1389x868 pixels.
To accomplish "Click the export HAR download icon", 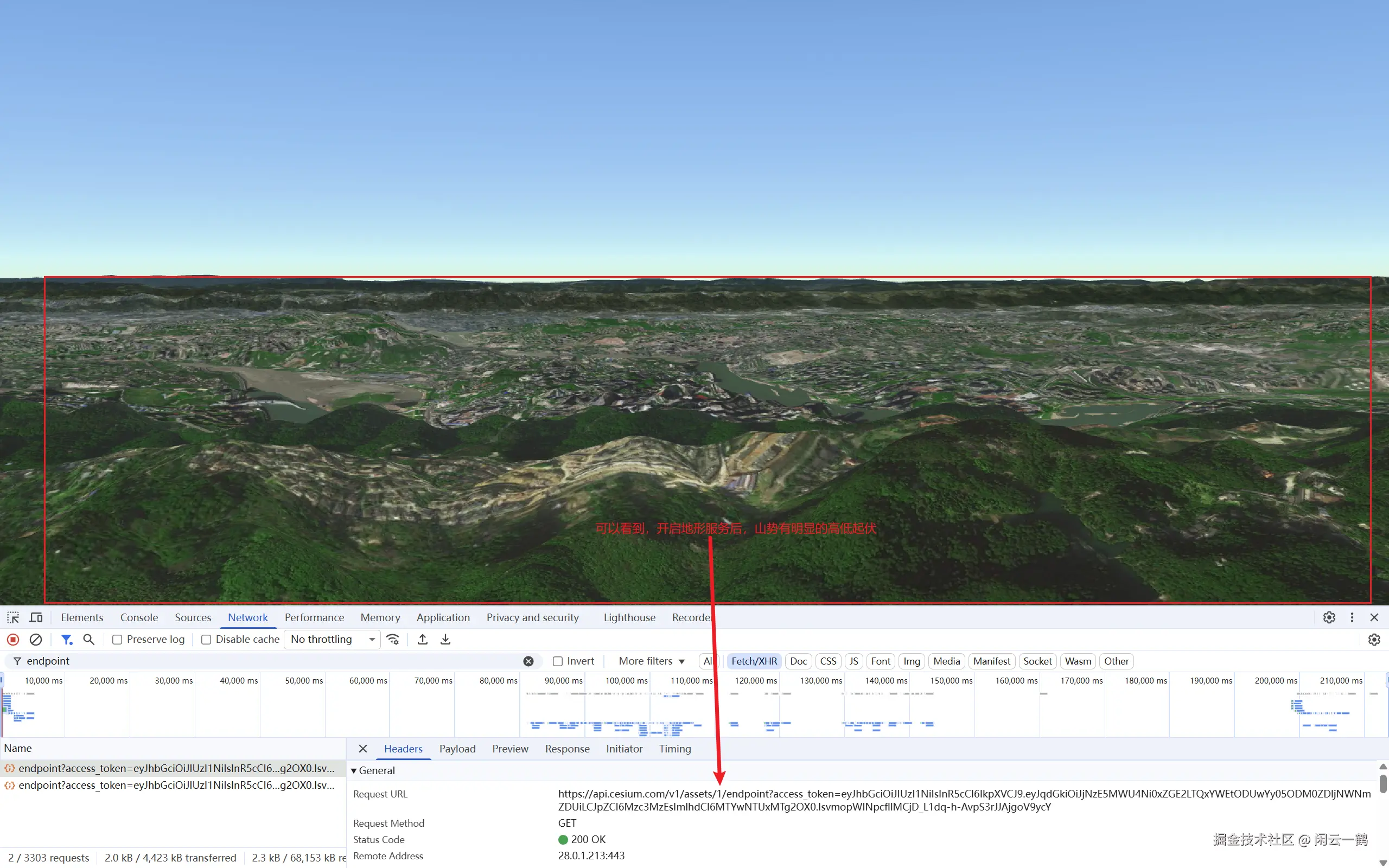I will coord(445,639).
